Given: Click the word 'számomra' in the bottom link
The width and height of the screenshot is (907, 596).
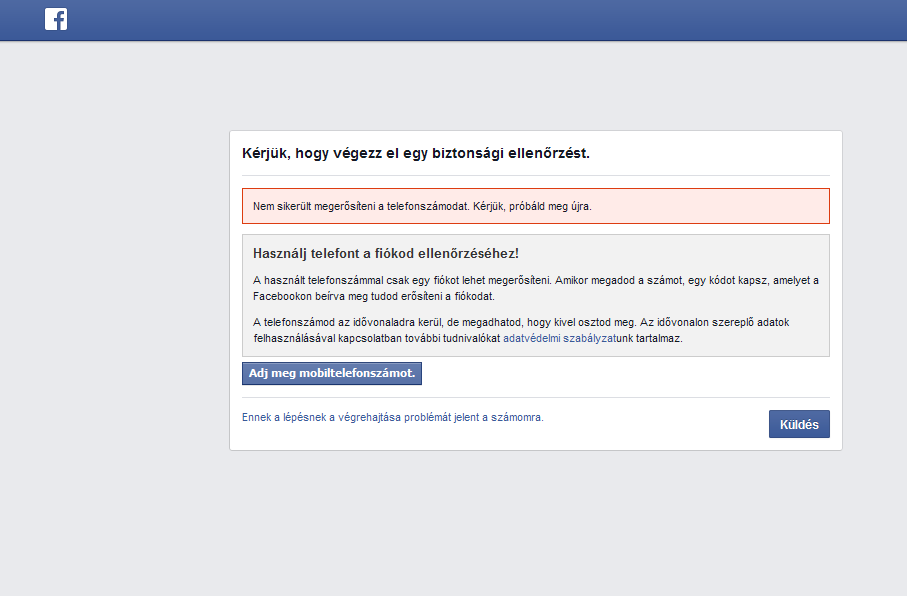Looking at the screenshot, I should (518, 418).
